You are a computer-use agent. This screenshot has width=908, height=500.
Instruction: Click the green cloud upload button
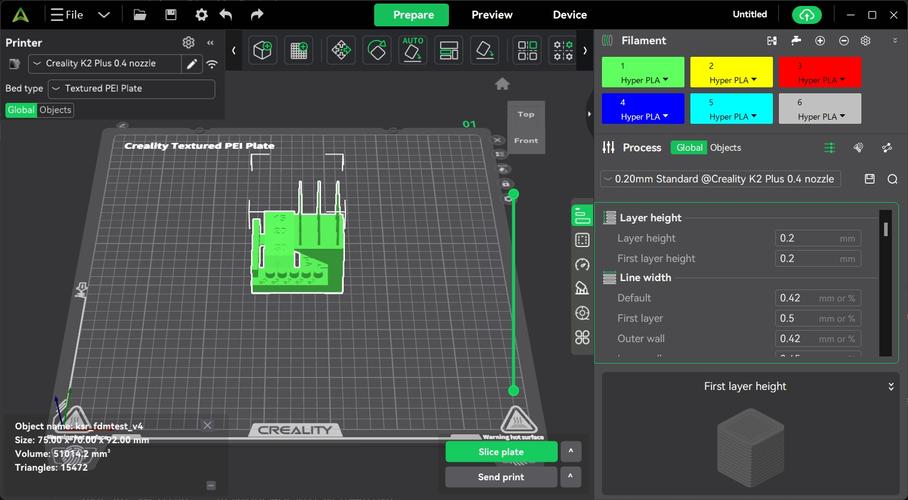(x=807, y=15)
